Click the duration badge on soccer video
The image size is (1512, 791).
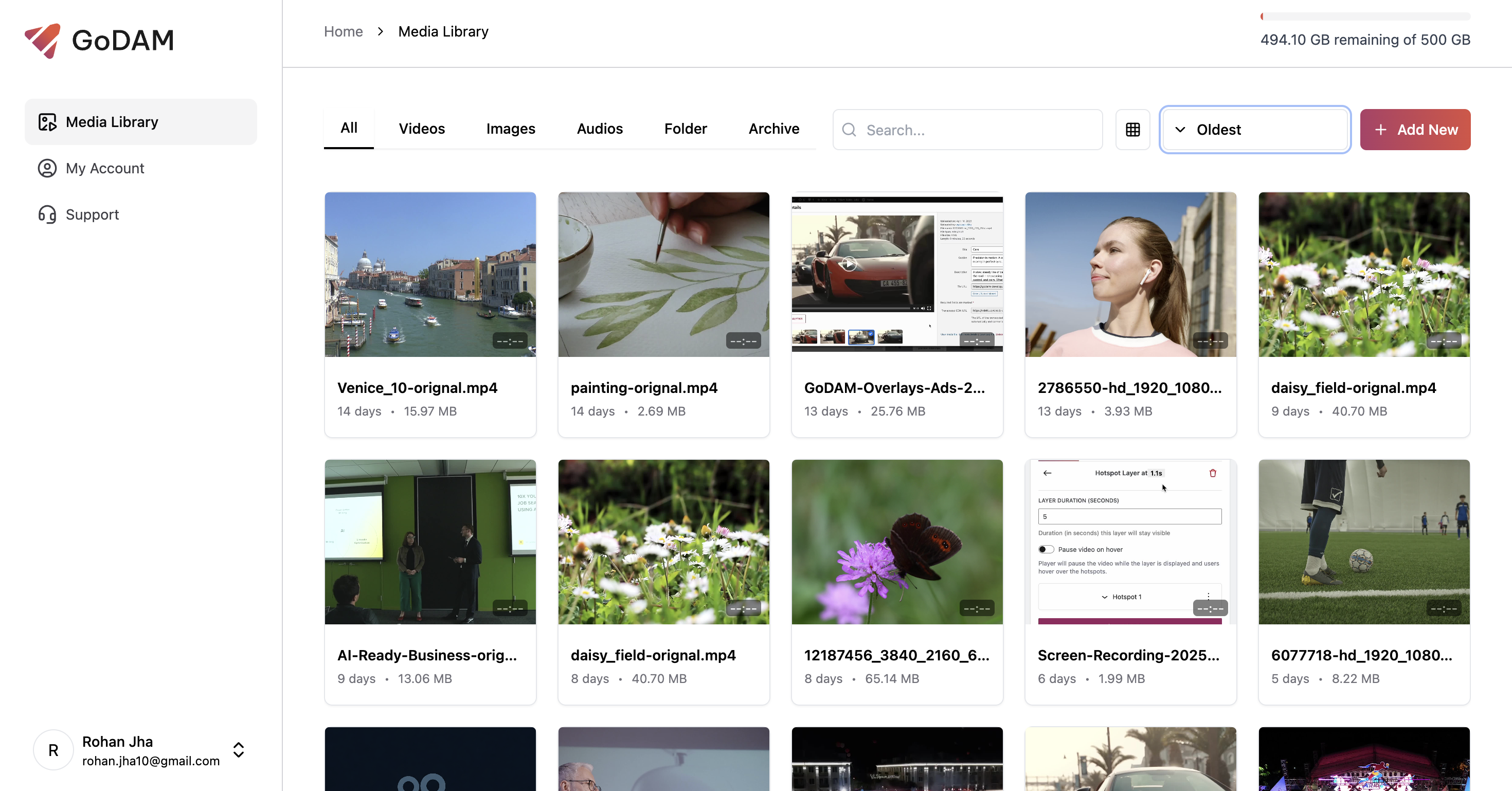[x=1444, y=608]
